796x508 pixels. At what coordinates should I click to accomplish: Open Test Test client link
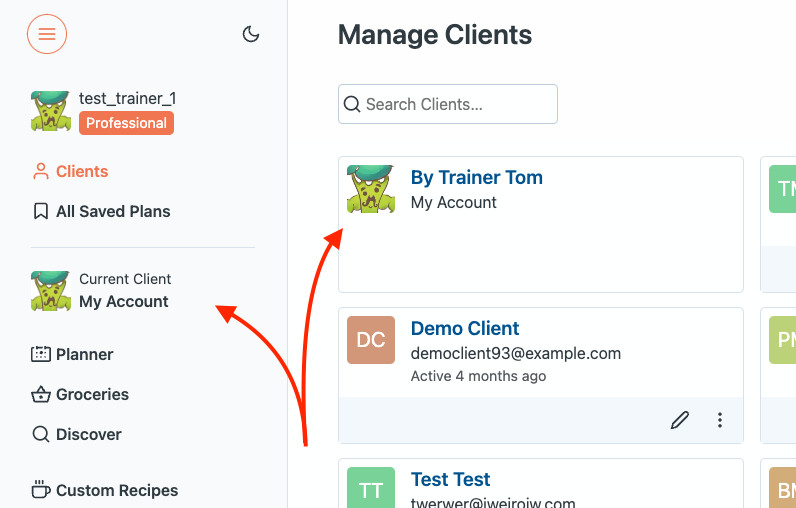click(450, 480)
